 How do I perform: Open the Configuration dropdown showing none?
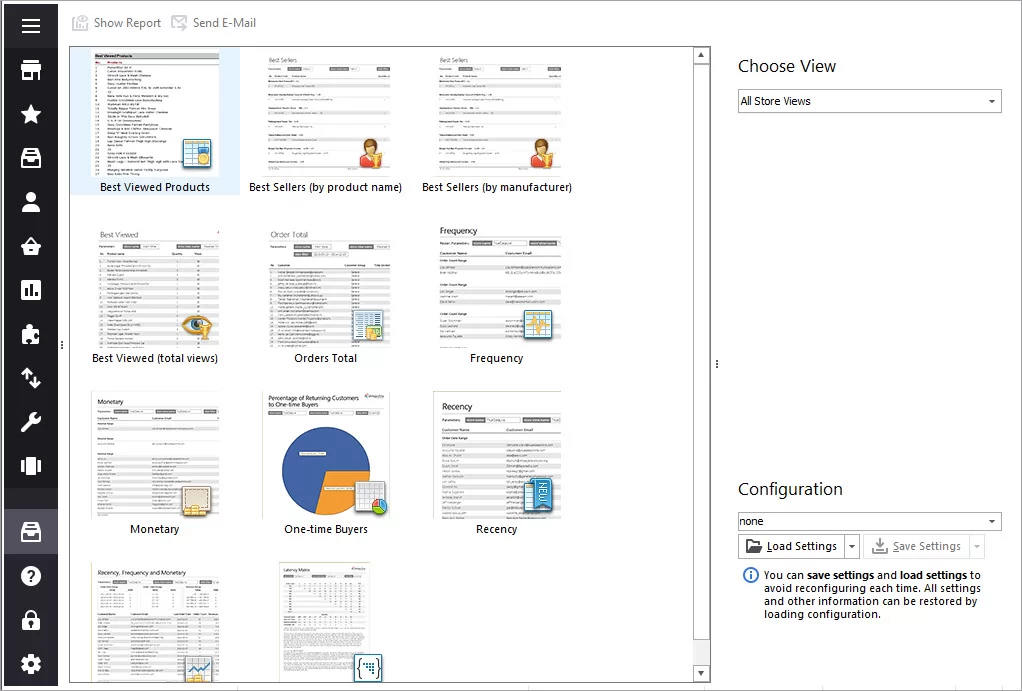tap(869, 521)
